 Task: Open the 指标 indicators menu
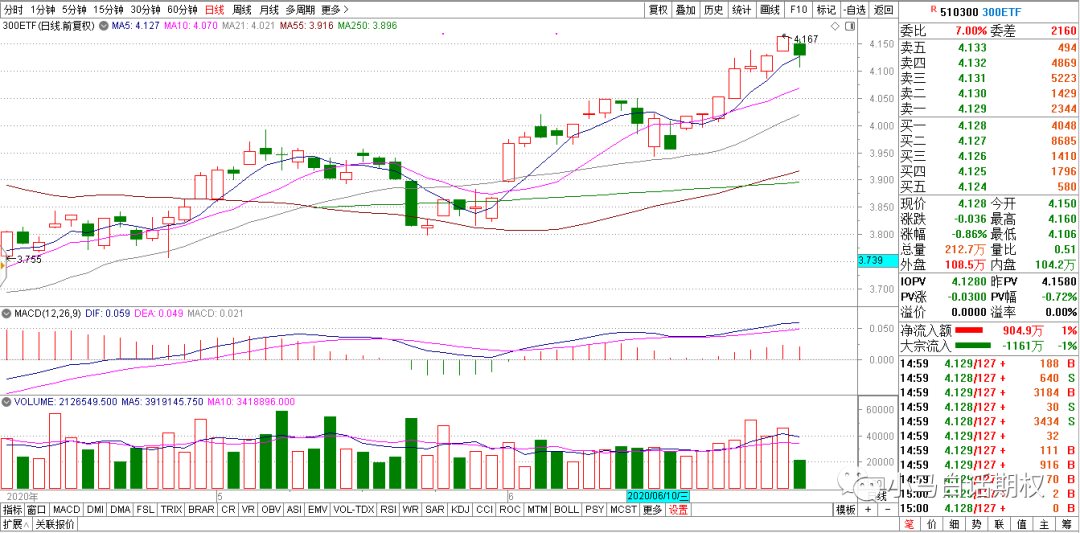pos(12,510)
